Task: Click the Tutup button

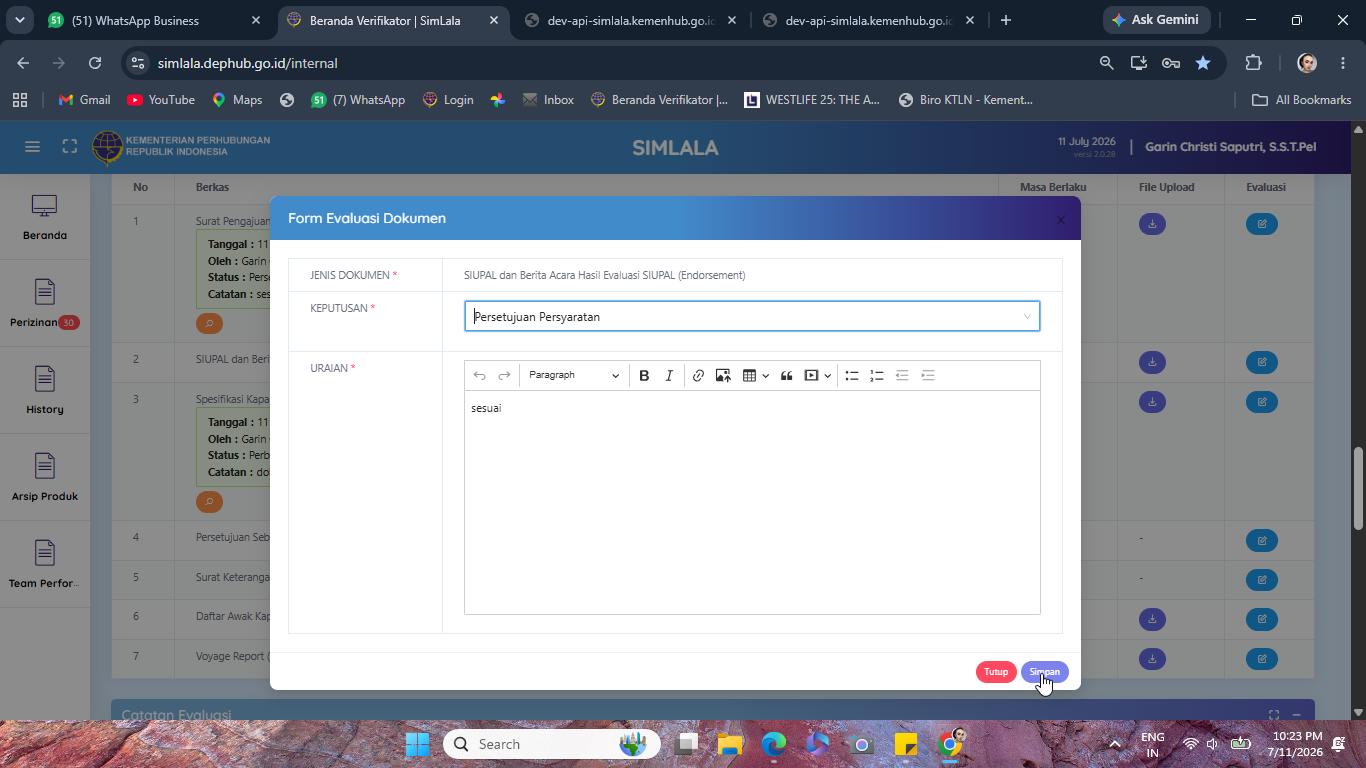Action: [x=996, y=672]
